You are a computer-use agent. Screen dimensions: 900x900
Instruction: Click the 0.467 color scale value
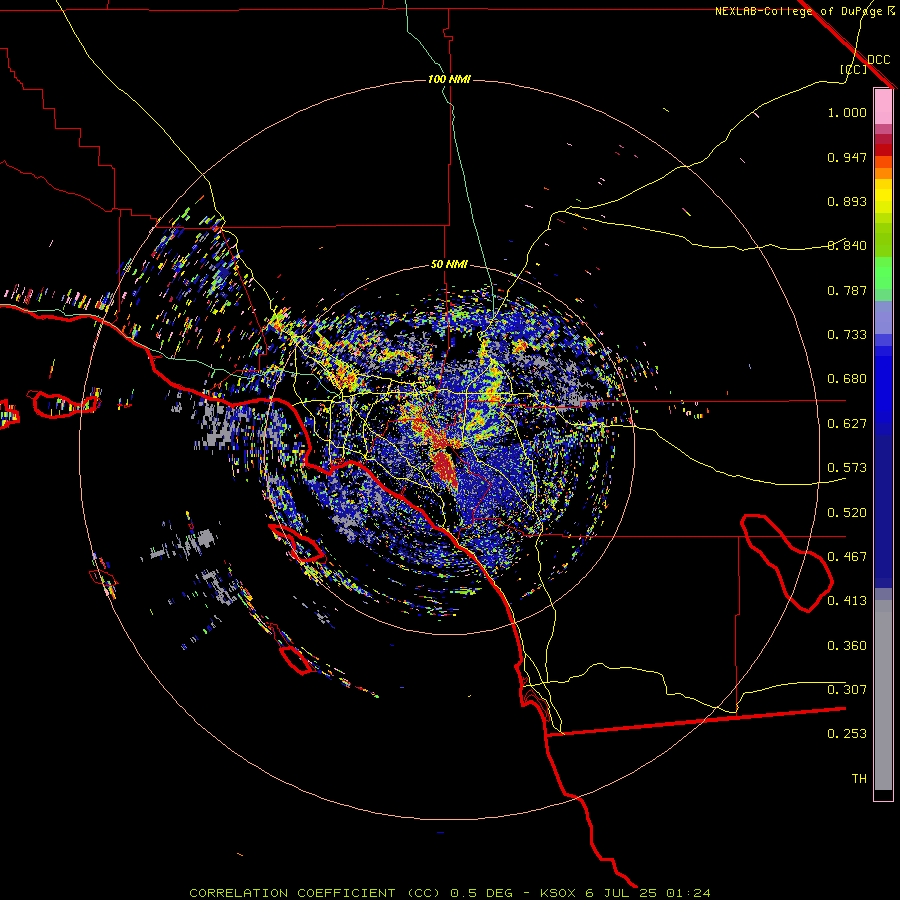point(847,557)
